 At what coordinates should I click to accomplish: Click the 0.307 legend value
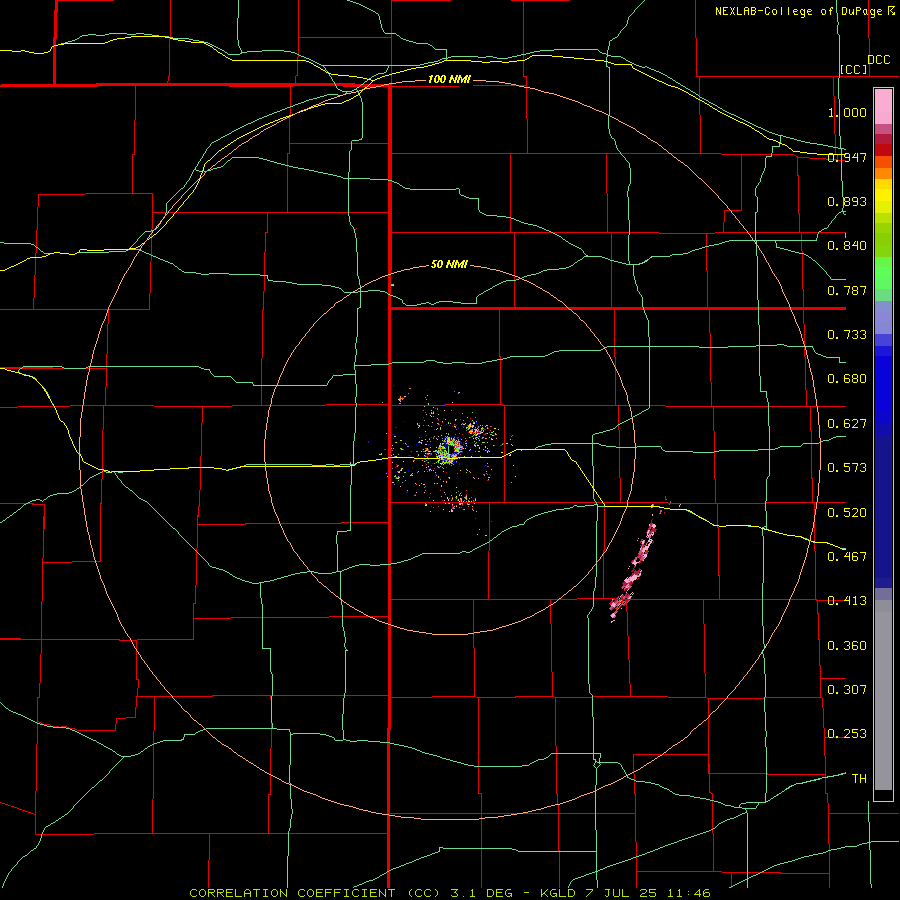point(847,689)
